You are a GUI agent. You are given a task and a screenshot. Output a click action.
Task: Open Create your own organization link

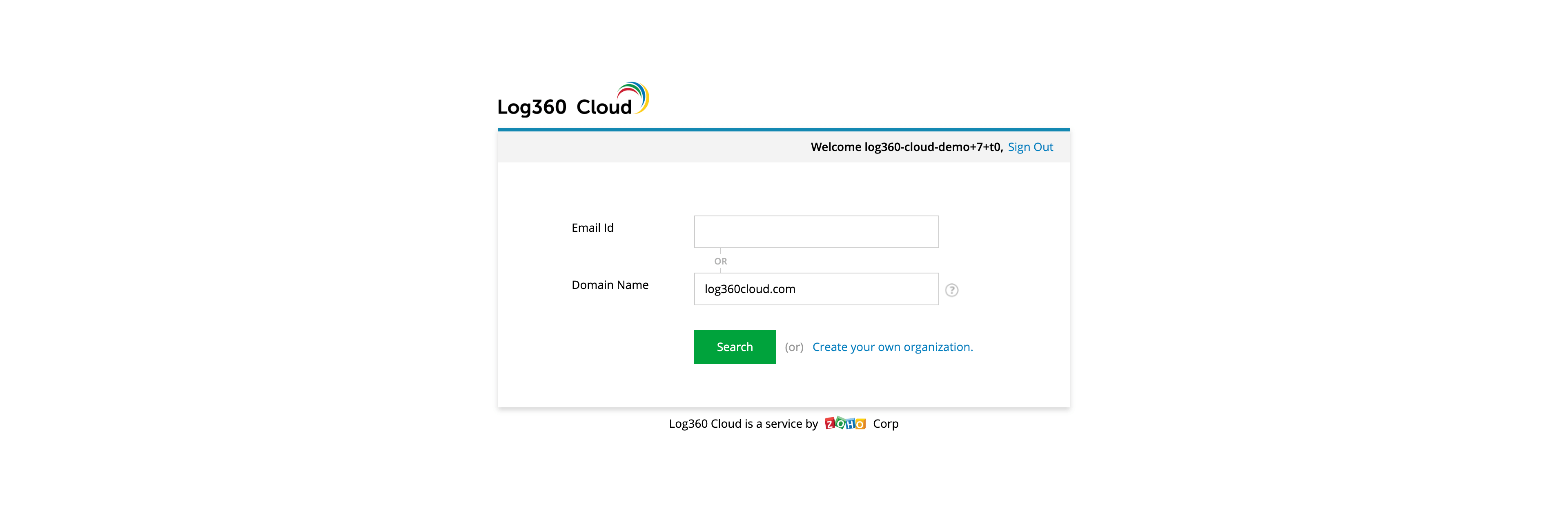[892, 347]
